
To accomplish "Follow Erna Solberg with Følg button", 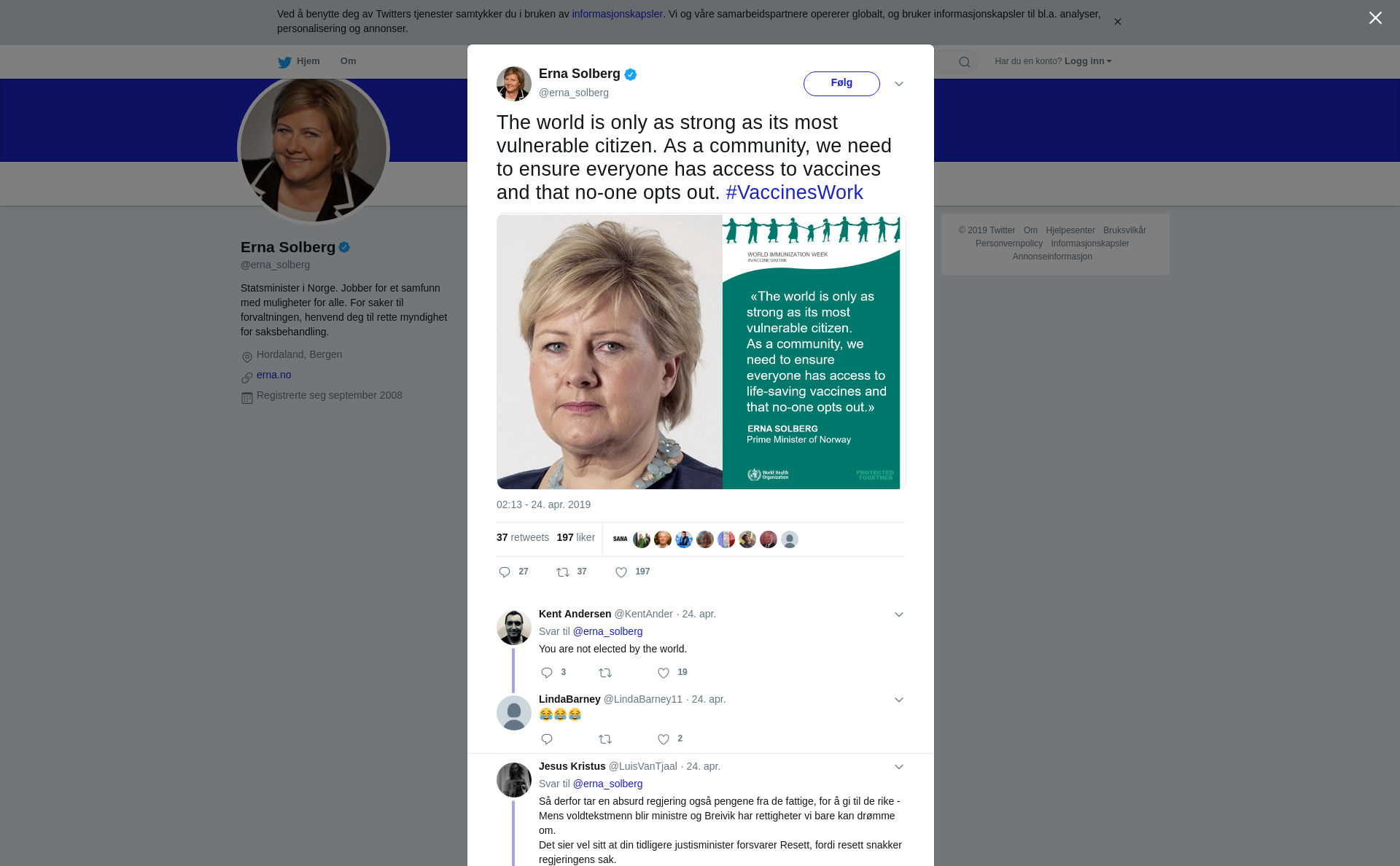I will click(x=841, y=83).
